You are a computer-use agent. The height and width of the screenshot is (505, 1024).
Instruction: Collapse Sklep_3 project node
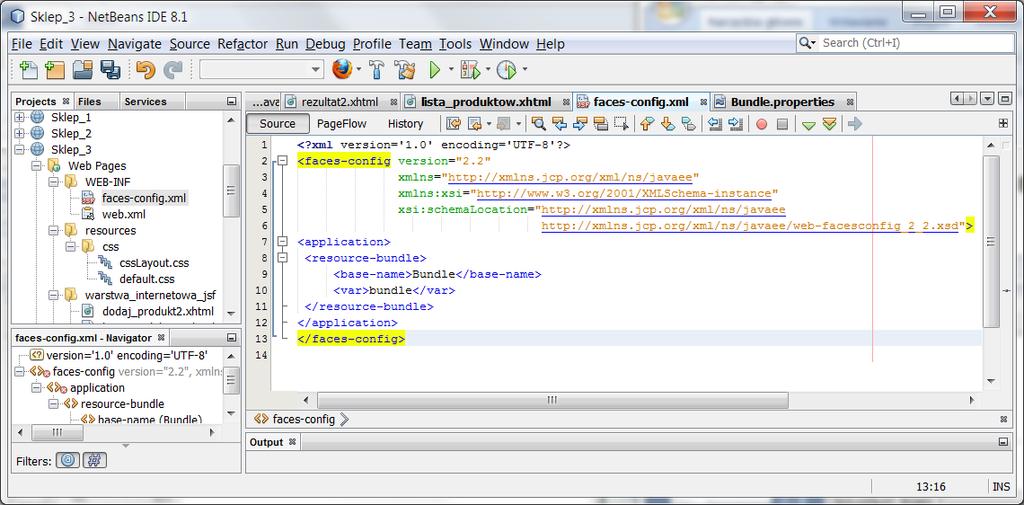20,150
